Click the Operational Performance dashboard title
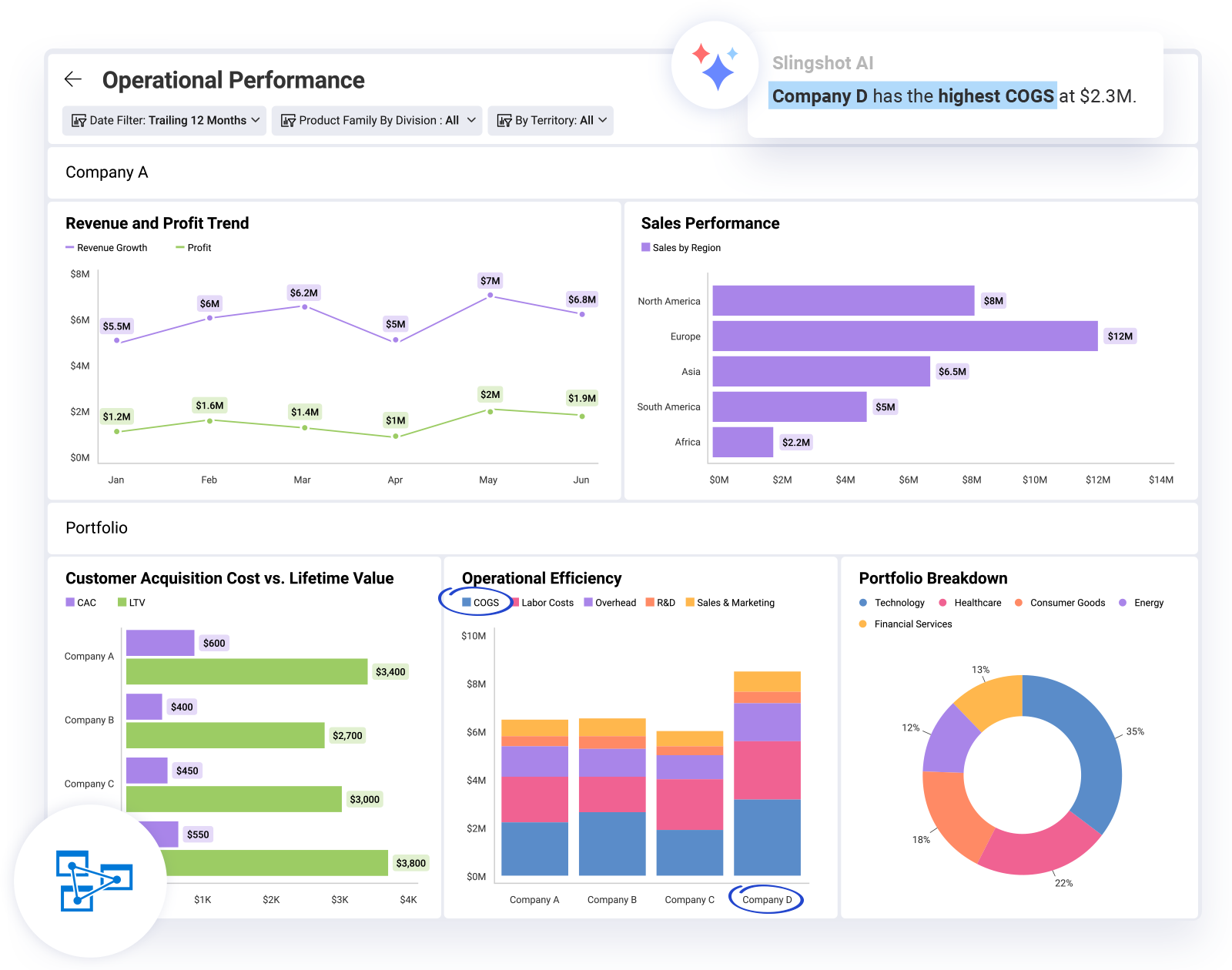The image size is (1232, 970). (233, 80)
